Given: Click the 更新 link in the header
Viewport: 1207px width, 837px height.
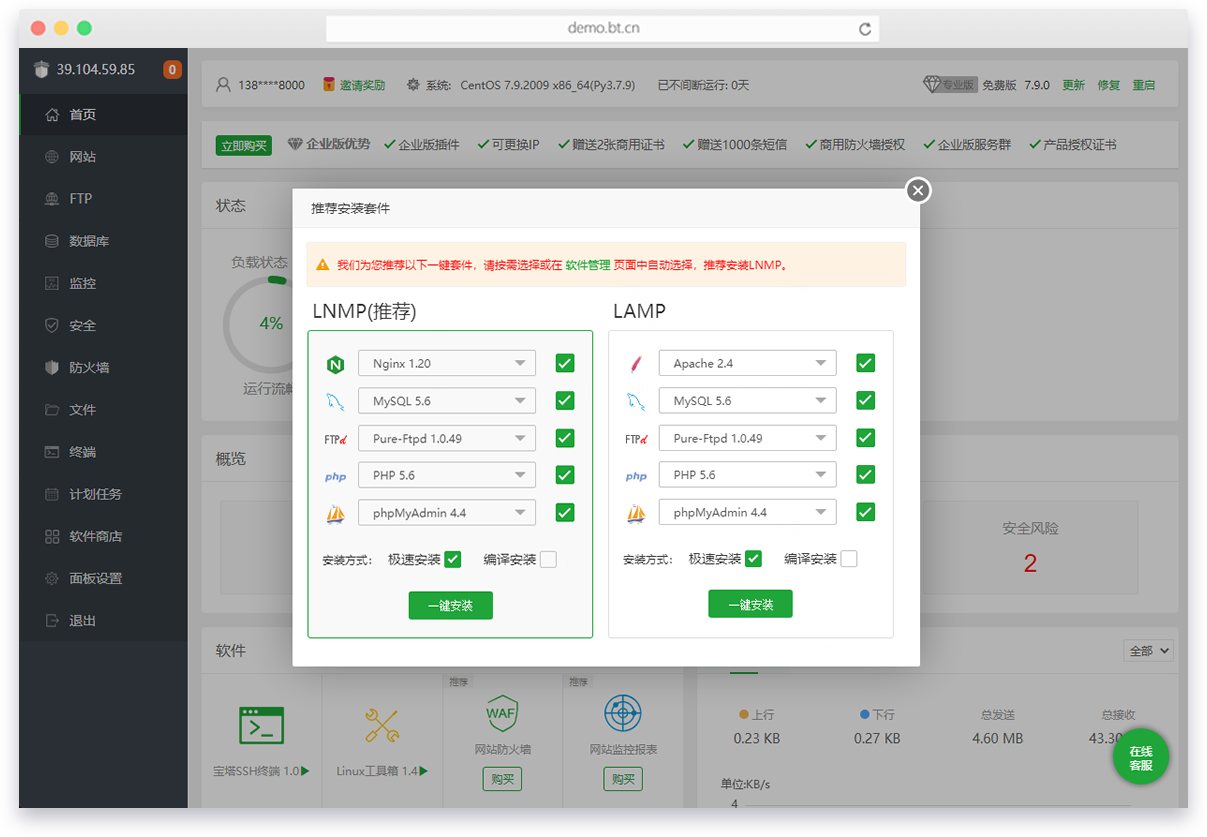Looking at the screenshot, I should click(1073, 85).
